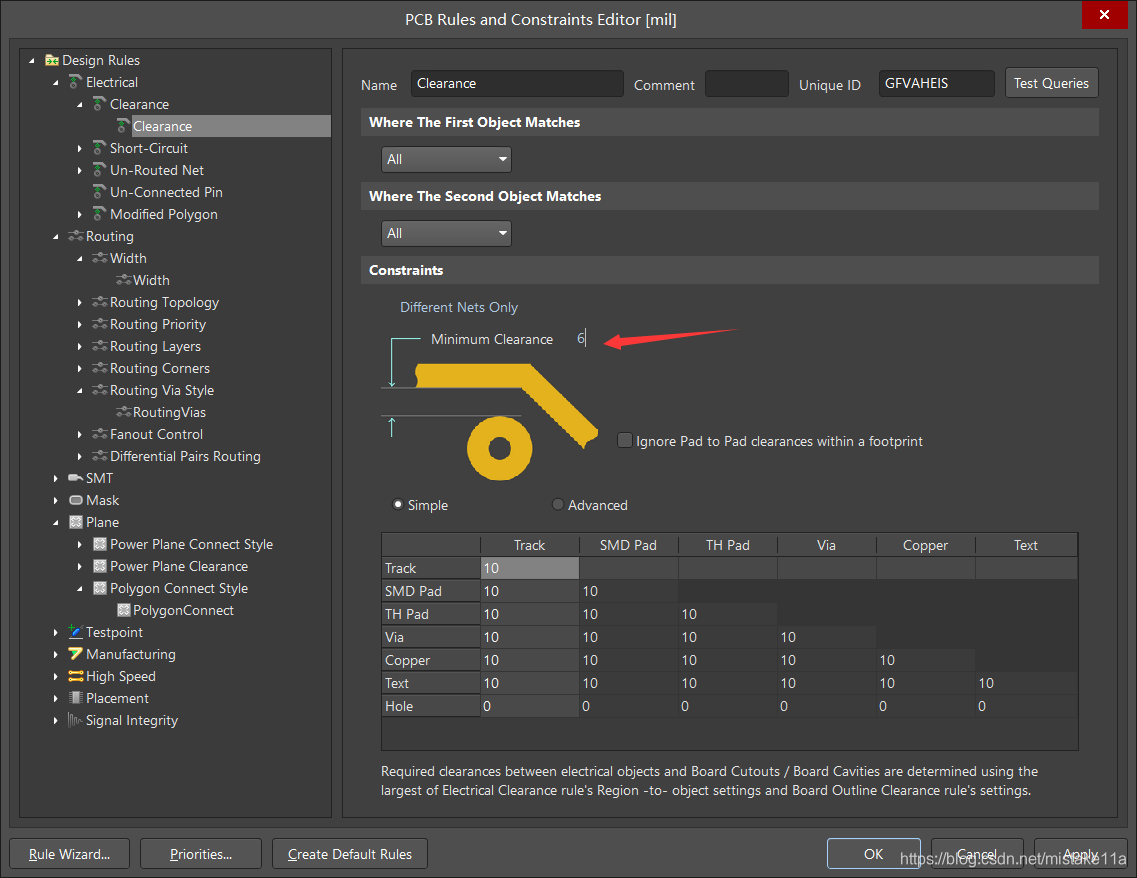Click the Electrical category icon
Viewport: 1137px width, 878px height.
pyautogui.click(x=76, y=83)
